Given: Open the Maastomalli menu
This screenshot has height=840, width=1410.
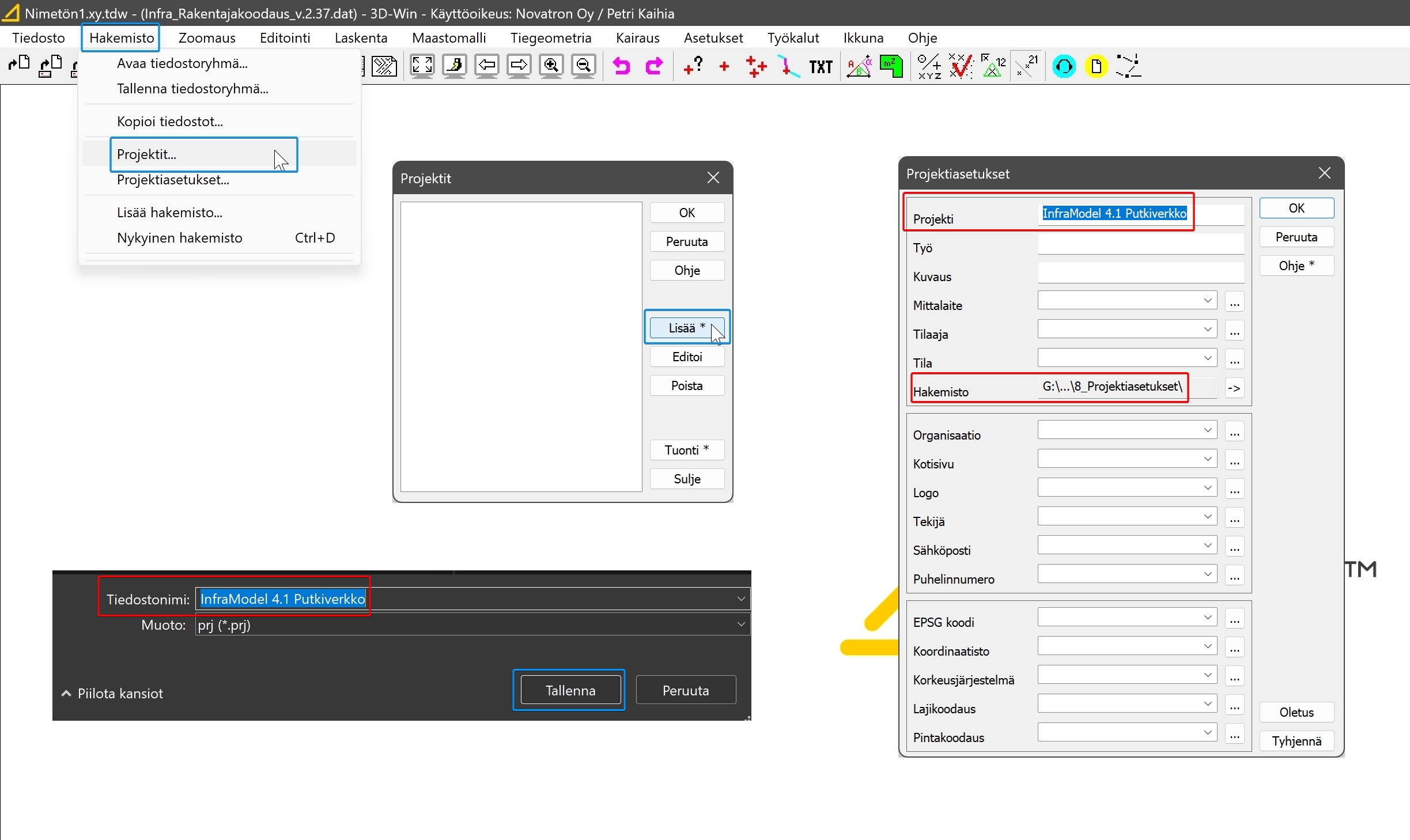Looking at the screenshot, I should (x=449, y=37).
